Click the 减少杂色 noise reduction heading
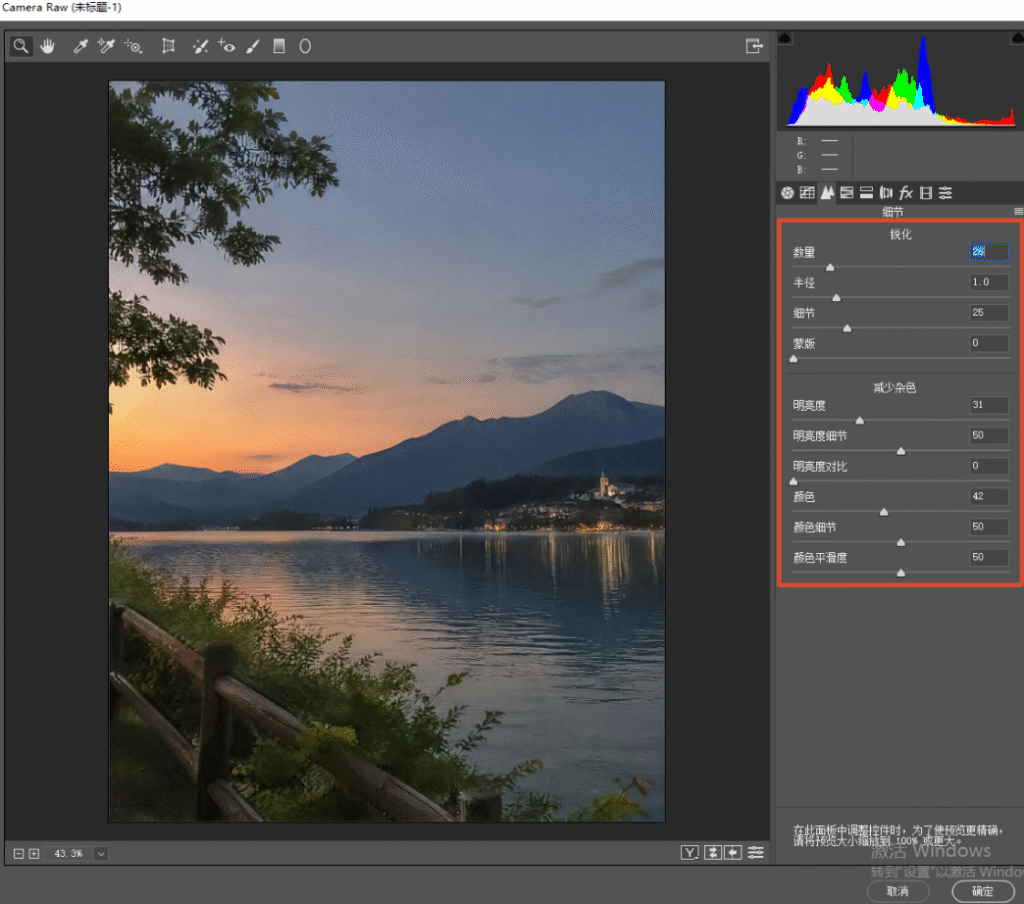The width and height of the screenshot is (1024, 904). pos(895,388)
